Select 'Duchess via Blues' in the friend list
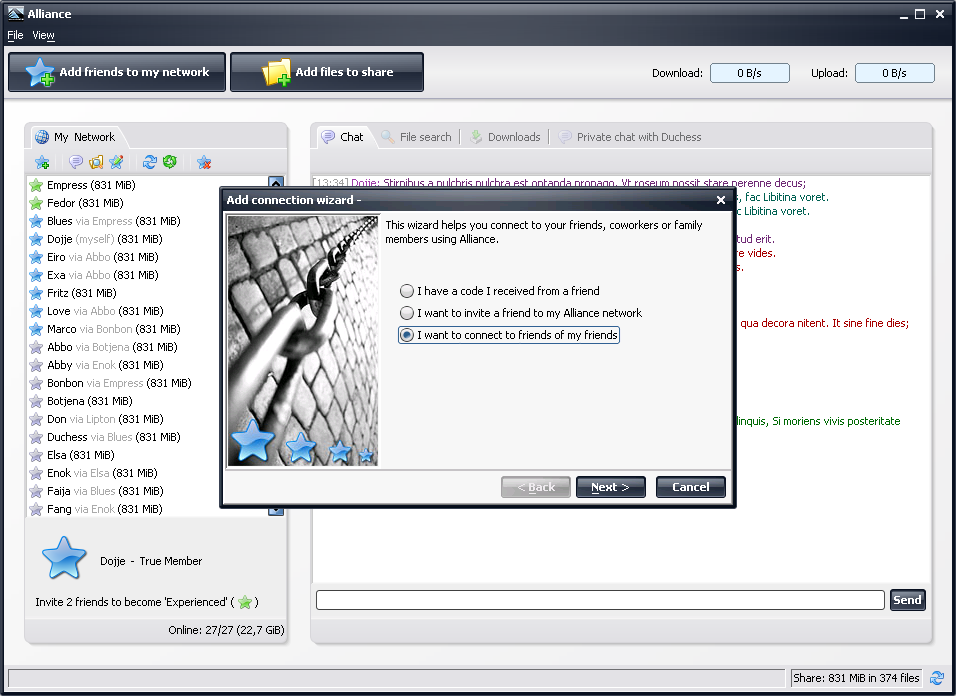The width and height of the screenshot is (956, 696). point(113,437)
